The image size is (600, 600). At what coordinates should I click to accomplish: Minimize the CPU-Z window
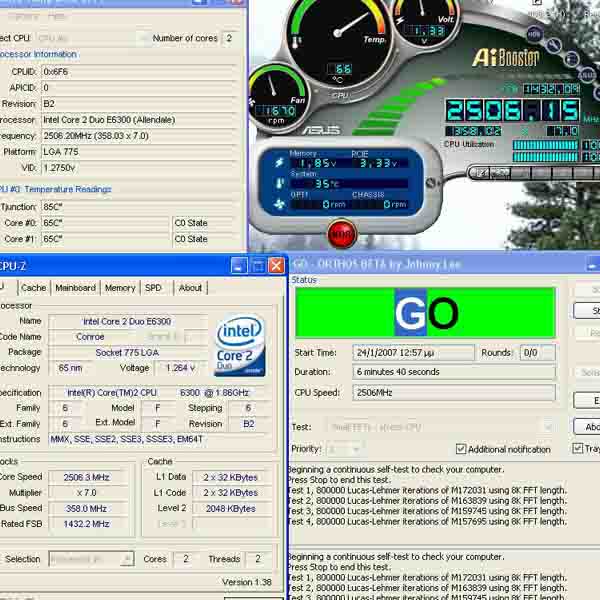[x=239, y=265]
